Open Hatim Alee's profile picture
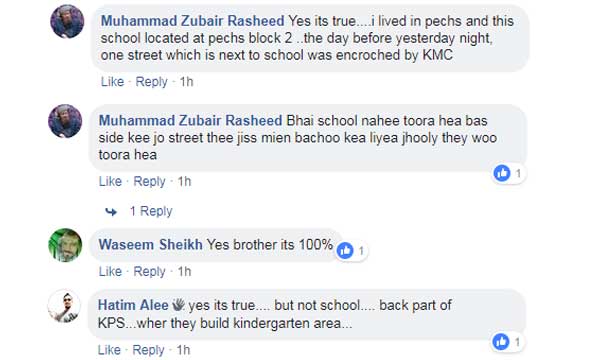The image size is (600, 360). 64,306
